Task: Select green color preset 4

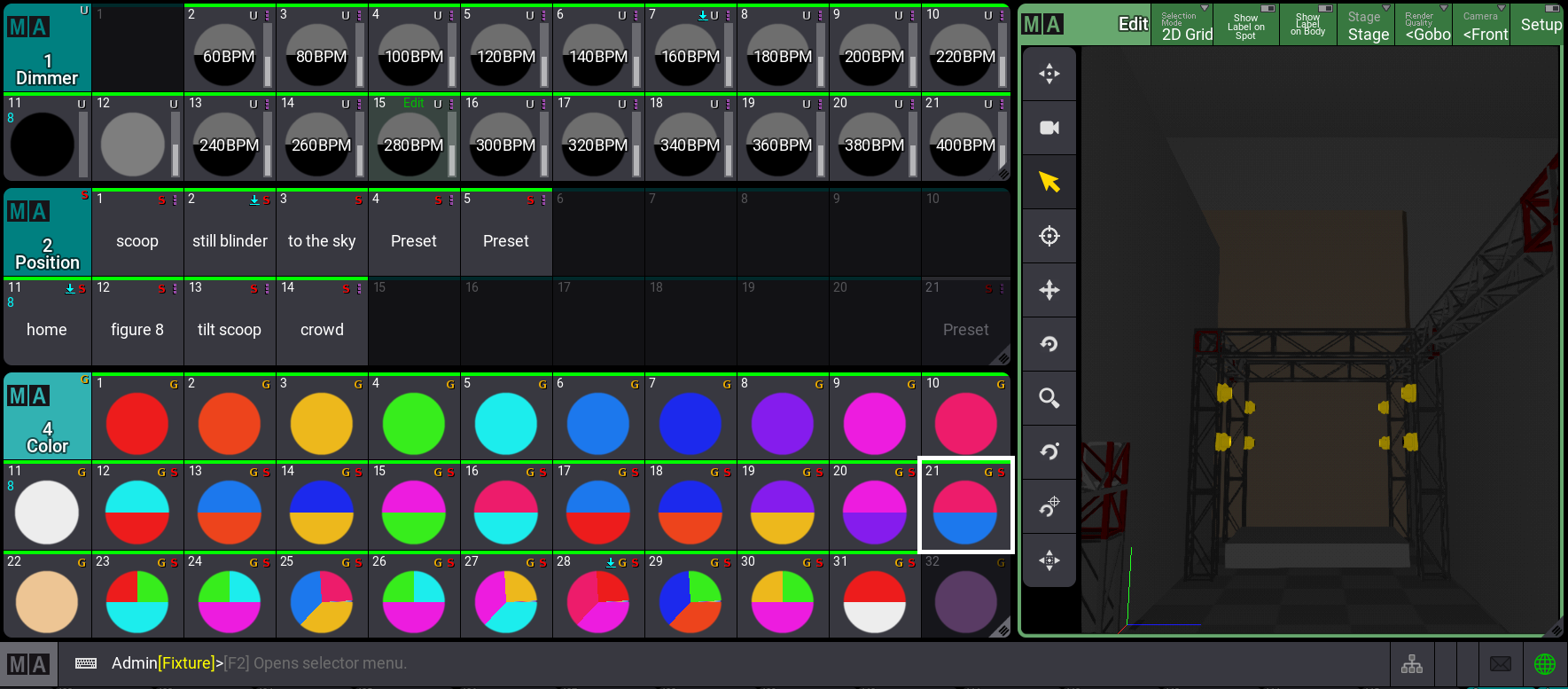Action: (413, 417)
